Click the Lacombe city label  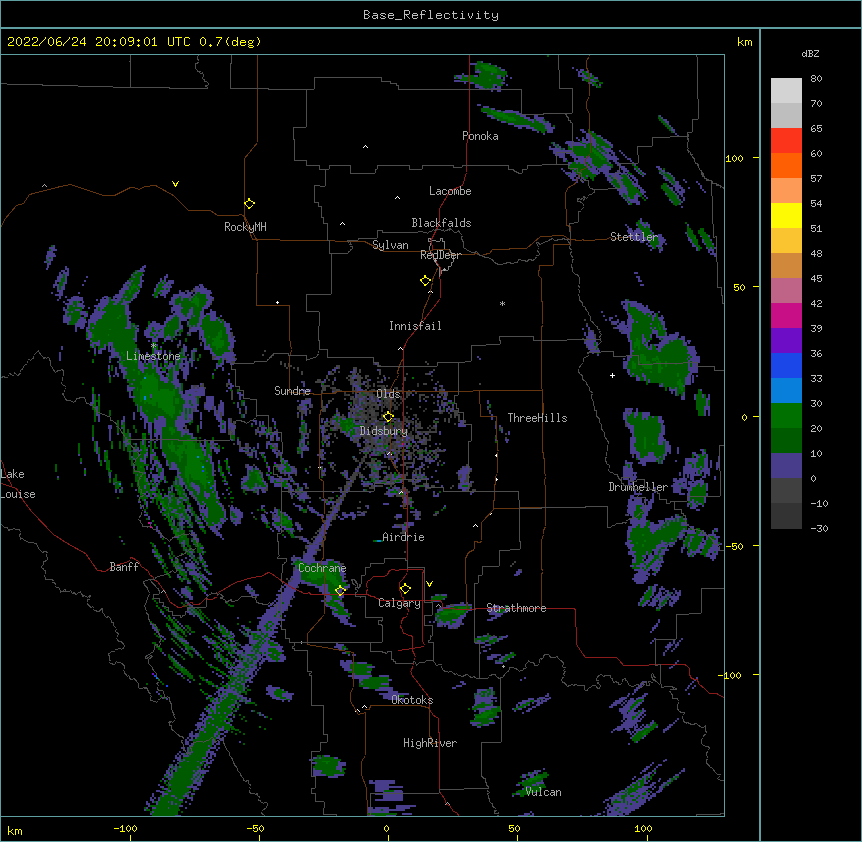click(x=450, y=191)
